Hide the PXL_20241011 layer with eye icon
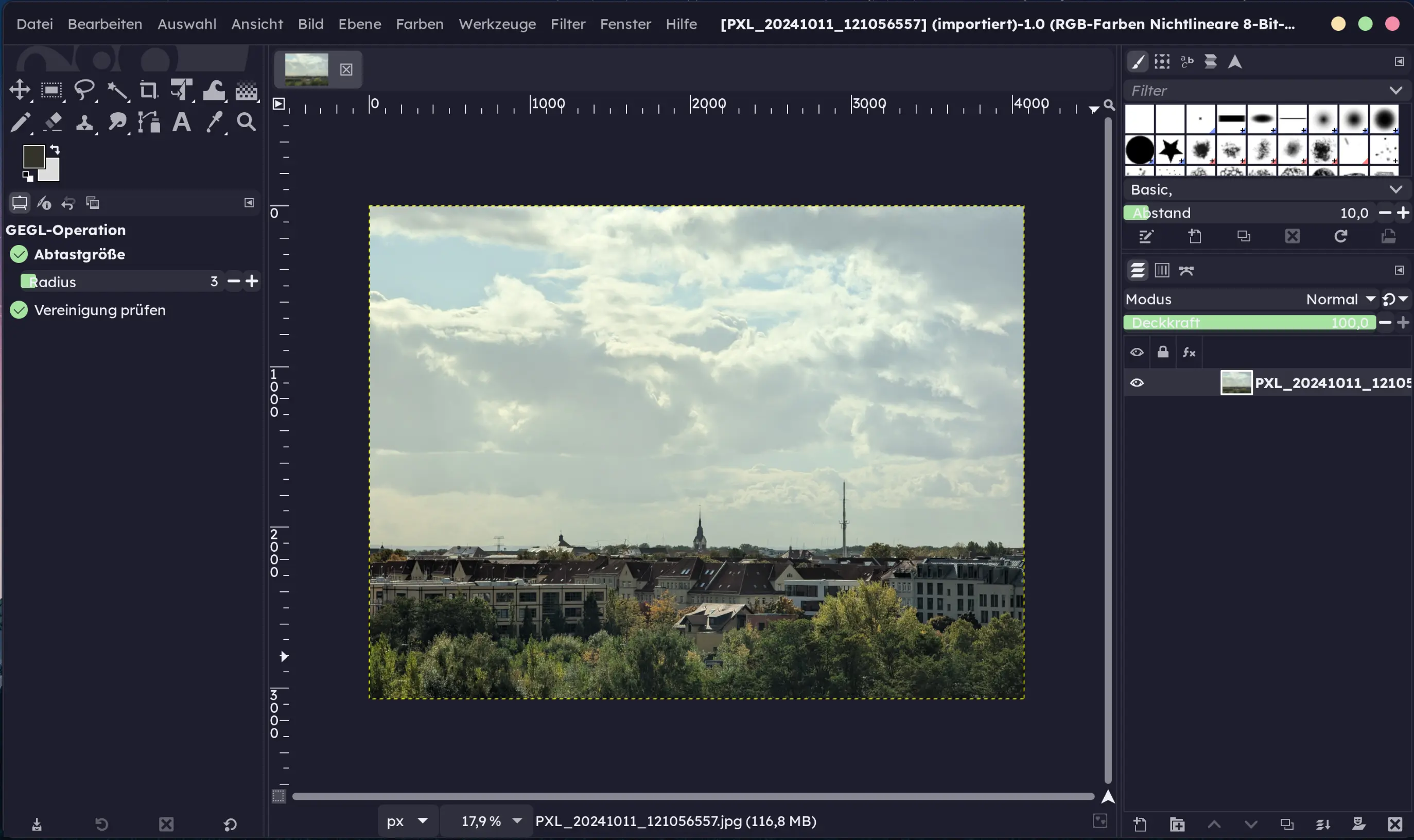 pyautogui.click(x=1137, y=383)
